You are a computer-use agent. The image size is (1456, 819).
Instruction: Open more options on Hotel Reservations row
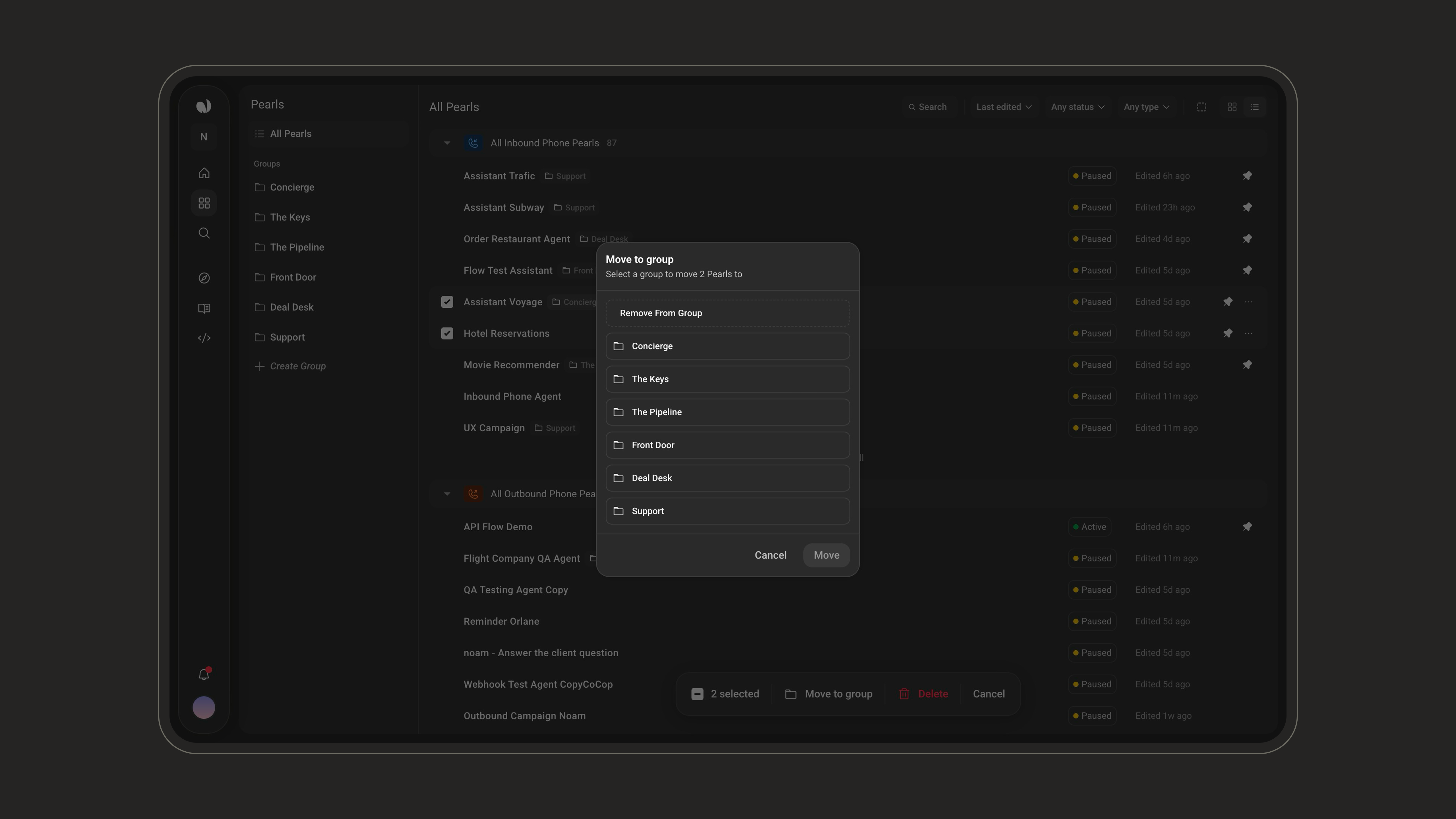tap(1249, 334)
